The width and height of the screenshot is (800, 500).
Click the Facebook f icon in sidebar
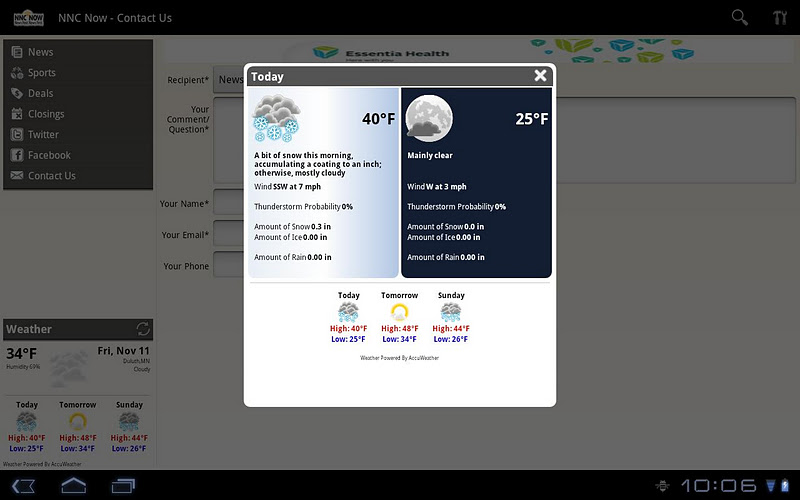click(x=17, y=155)
